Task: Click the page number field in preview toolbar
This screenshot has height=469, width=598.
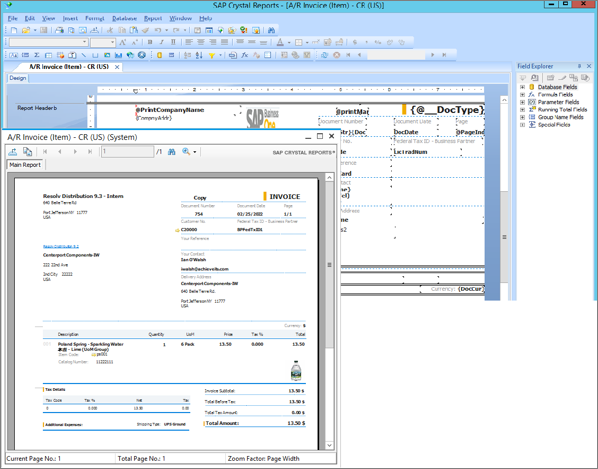Action: pos(128,152)
